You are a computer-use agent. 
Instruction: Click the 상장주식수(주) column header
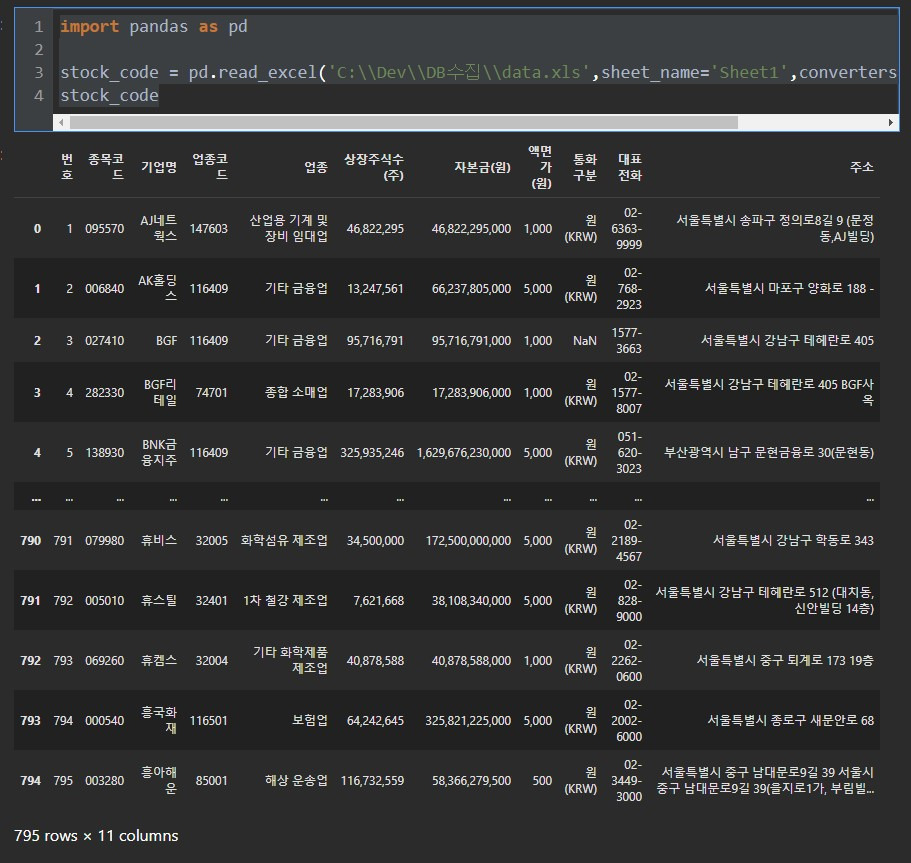point(374,167)
